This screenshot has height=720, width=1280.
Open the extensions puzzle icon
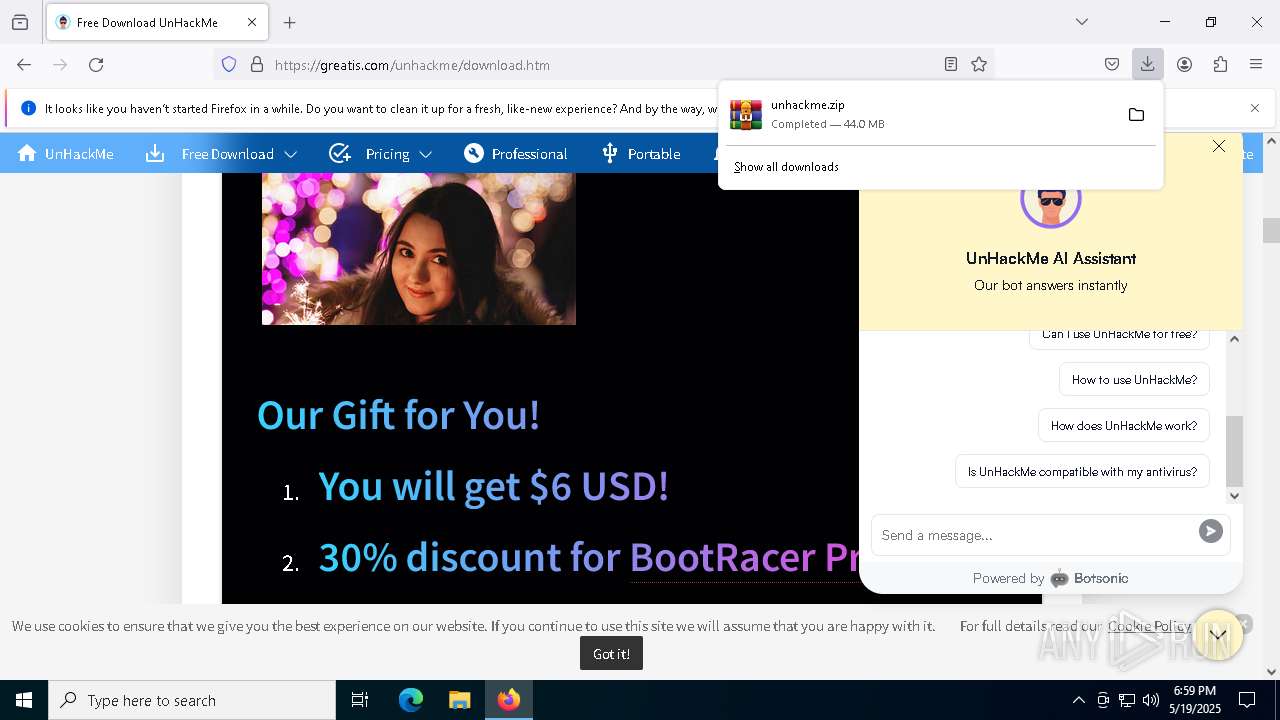(x=1220, y=65)
